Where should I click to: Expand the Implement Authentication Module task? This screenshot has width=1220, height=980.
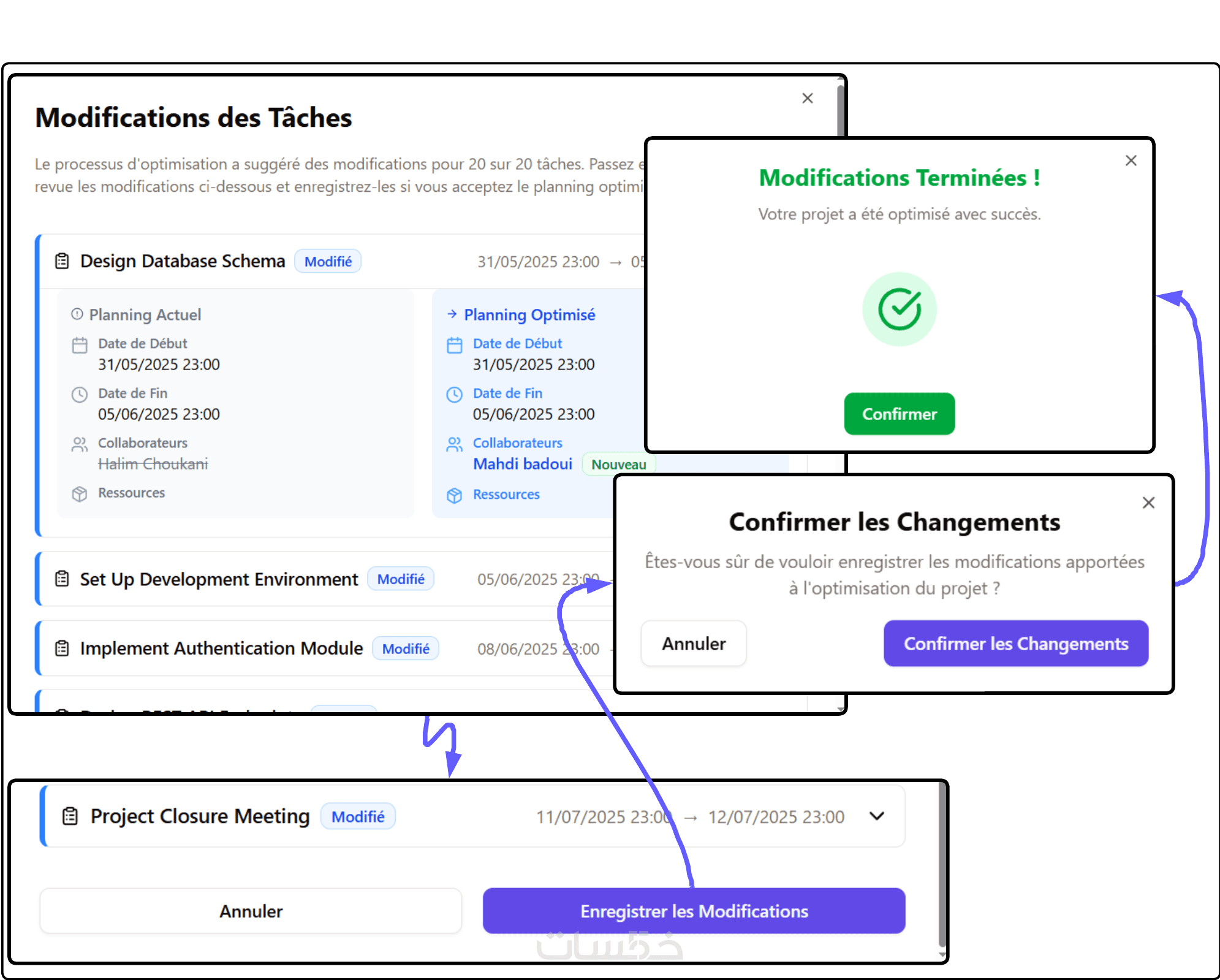point(221,648)
